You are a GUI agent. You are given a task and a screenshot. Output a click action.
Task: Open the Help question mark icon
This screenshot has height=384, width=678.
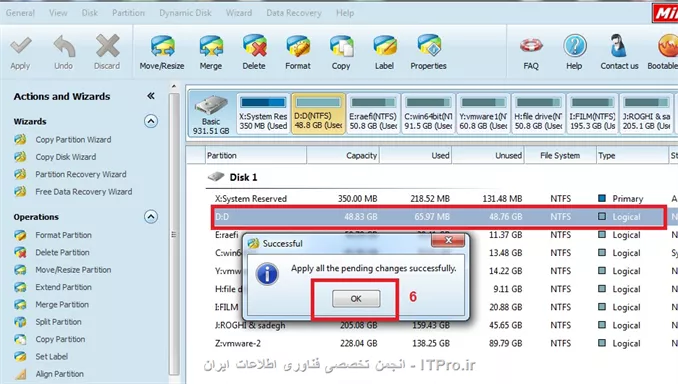(575, 46)
